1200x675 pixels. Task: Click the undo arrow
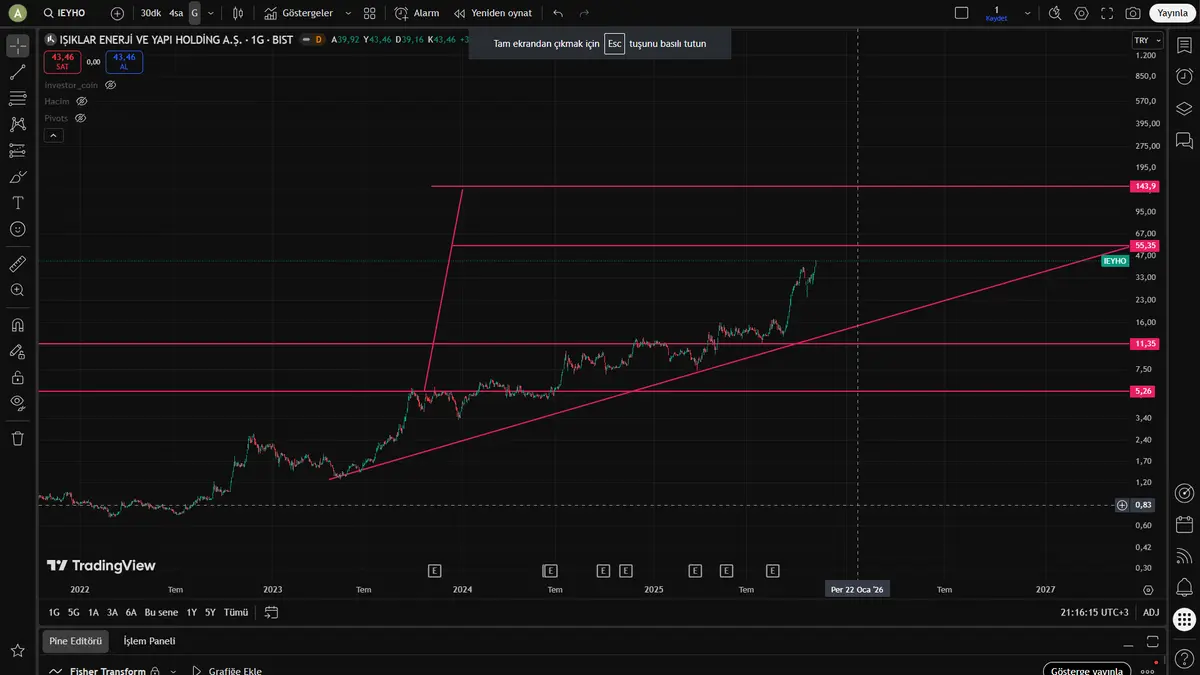[x=558, y=13]
